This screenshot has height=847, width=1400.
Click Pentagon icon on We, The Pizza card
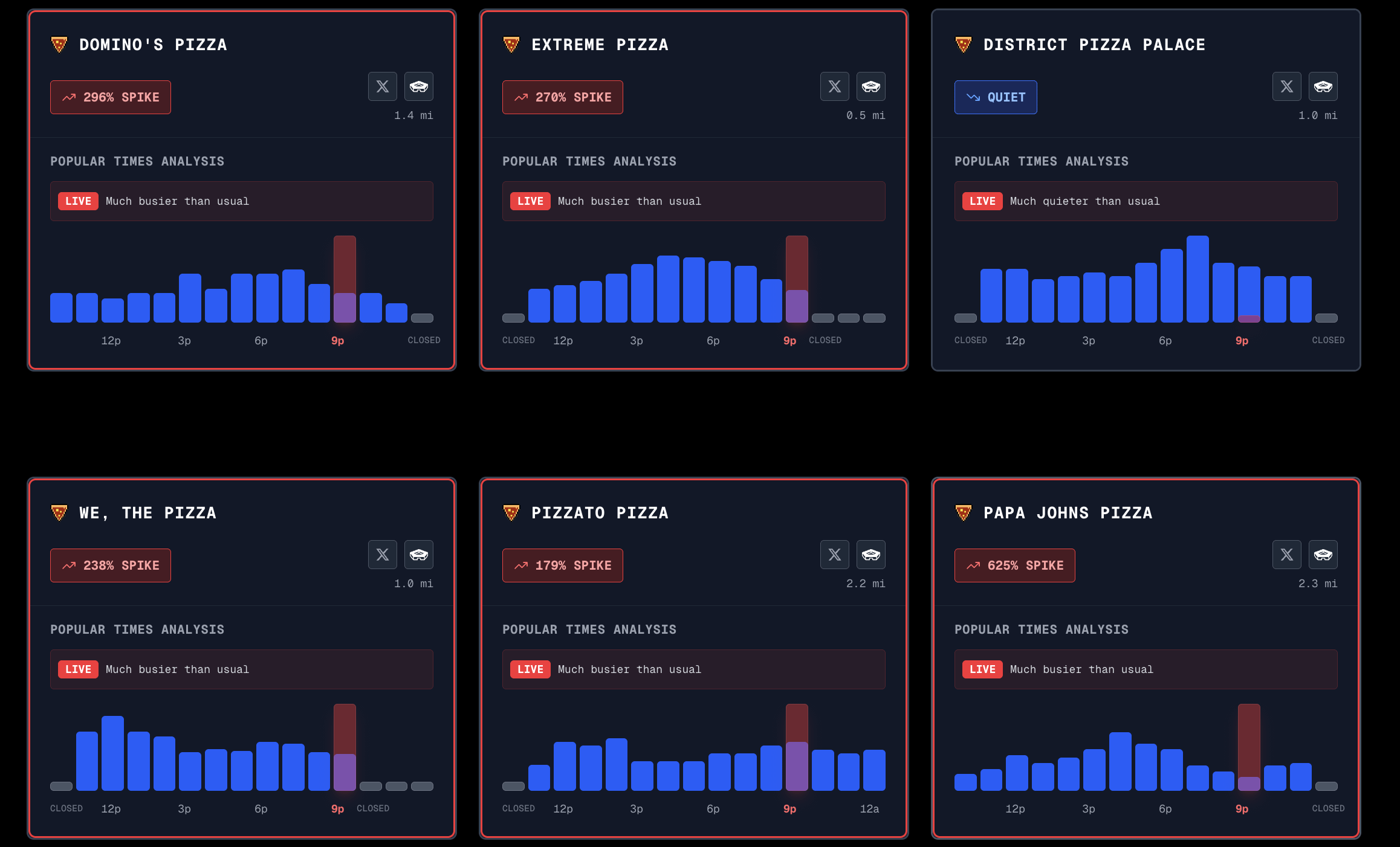coord(419,555)
